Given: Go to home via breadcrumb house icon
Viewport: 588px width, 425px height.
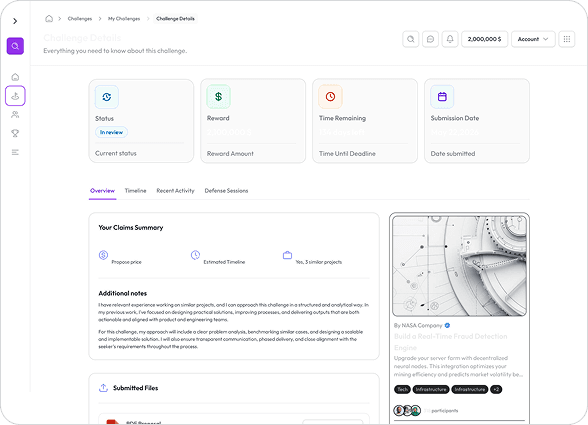Looking at the screenshot, I should coord(49,19).
